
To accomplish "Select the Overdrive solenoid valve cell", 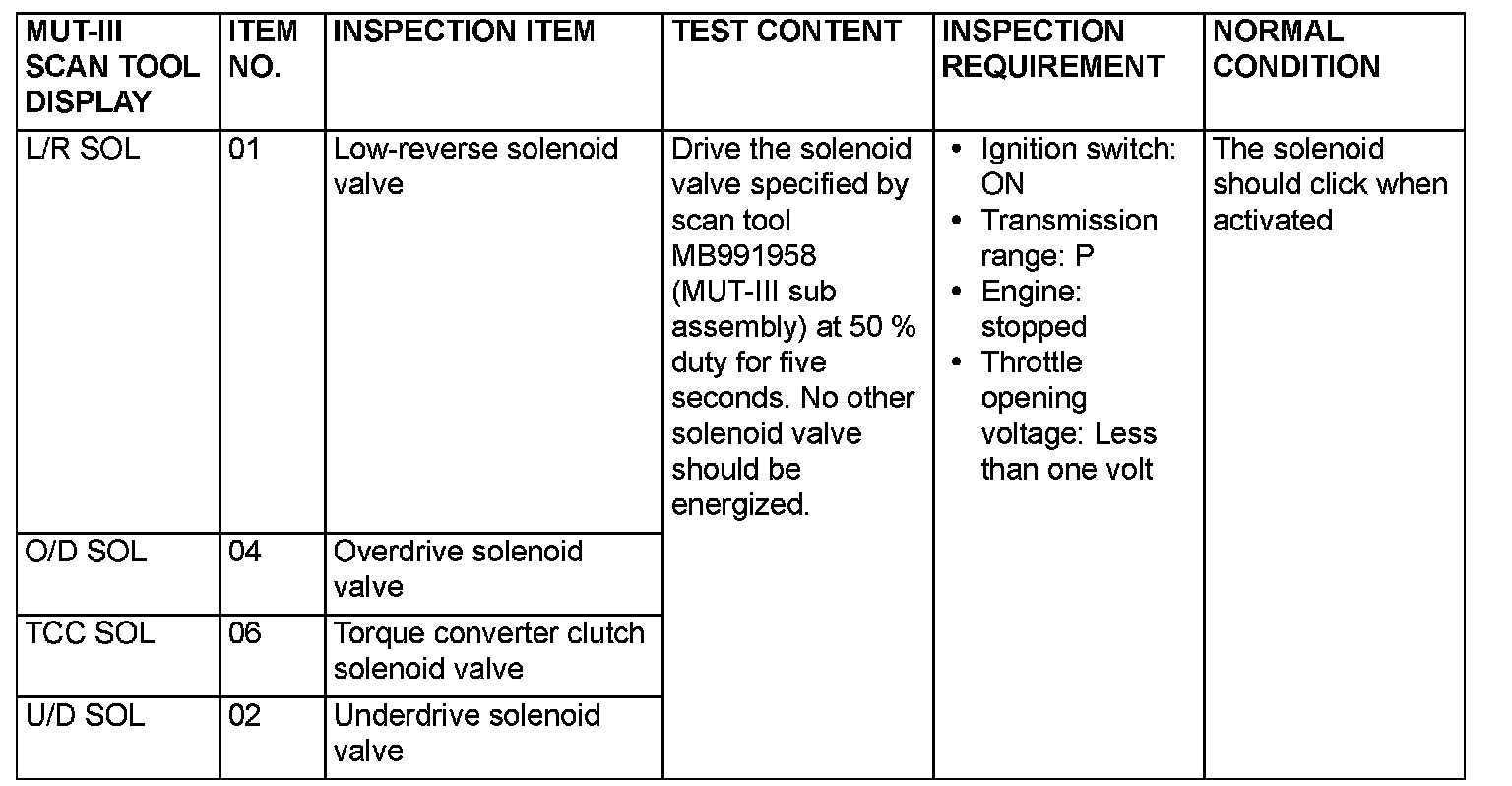I will pos(459,569).
